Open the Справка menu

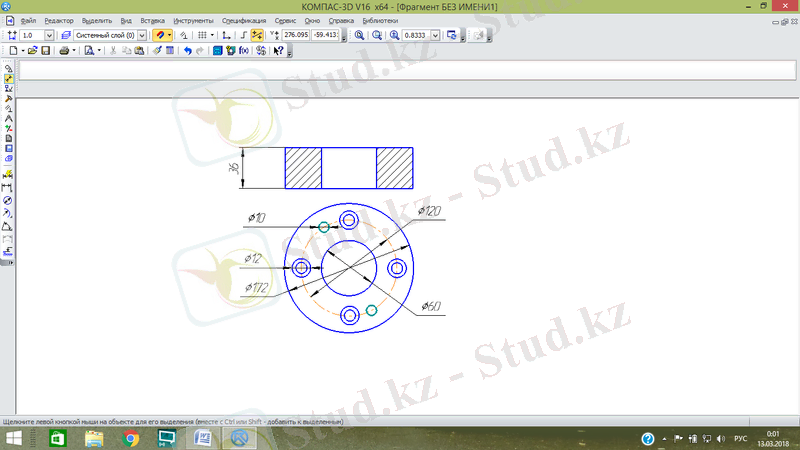click(341, 21)
